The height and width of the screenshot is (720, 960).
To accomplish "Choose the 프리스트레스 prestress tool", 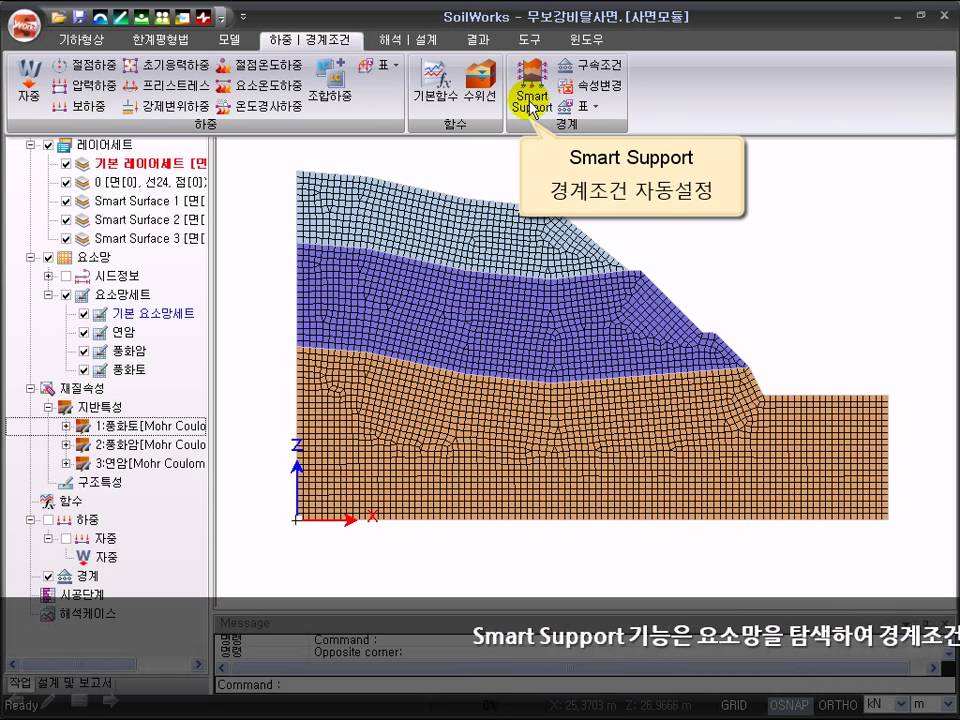I will point(166,86).
